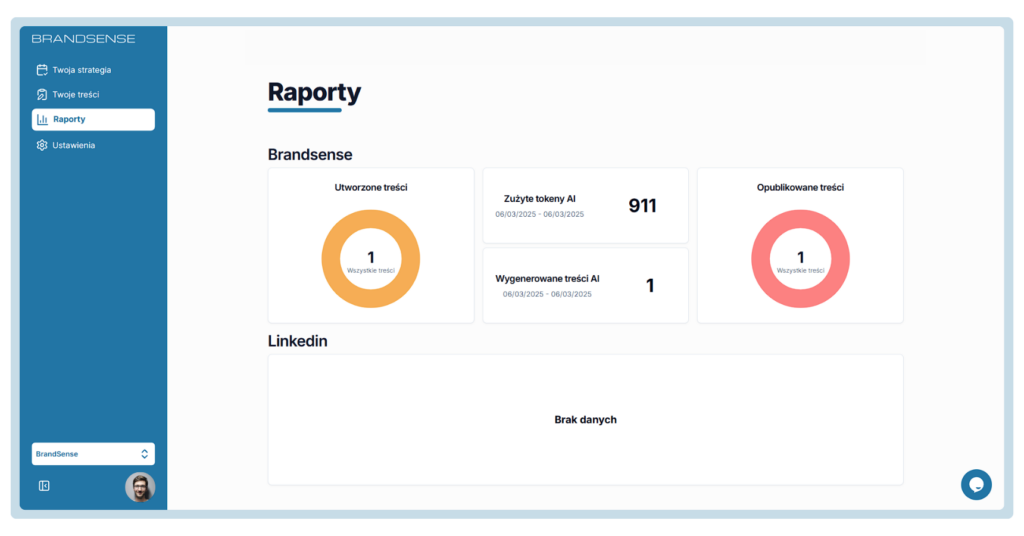Click the value 1 beside Wygenerowane treści AI
This screenshot has width=1024, height=536.
[x=650, y=285]
